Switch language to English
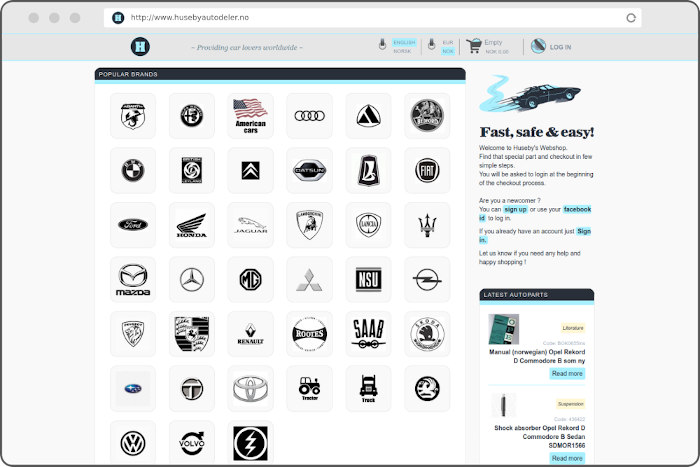Screen dimensions: 700x467 point(403,42)
